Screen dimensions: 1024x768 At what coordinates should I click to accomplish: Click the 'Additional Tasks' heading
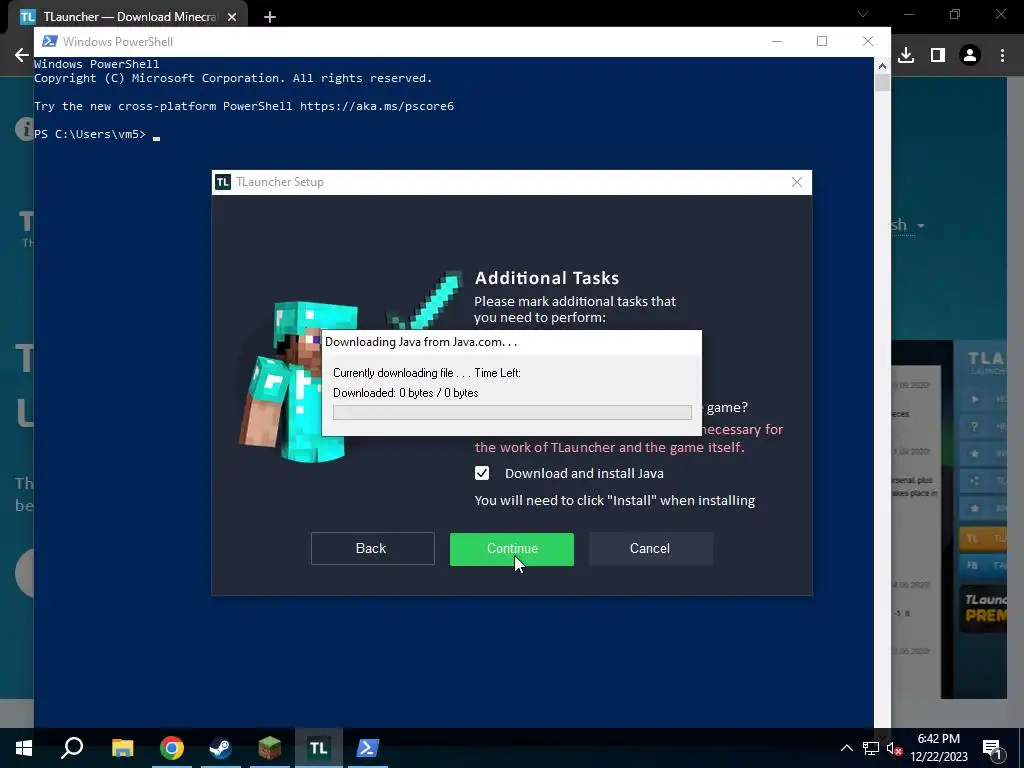coord(547,278)
